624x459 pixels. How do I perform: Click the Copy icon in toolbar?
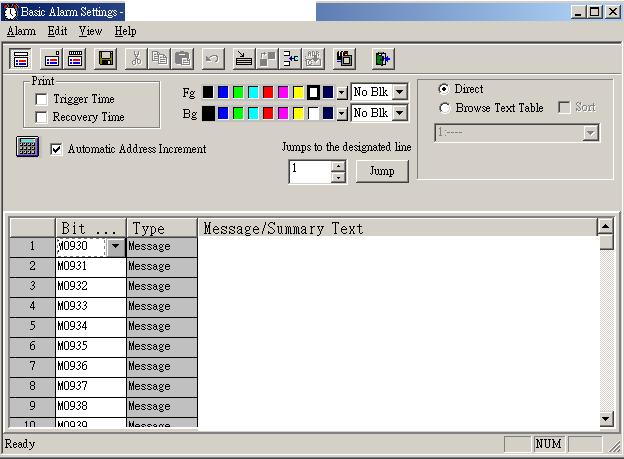159,59
